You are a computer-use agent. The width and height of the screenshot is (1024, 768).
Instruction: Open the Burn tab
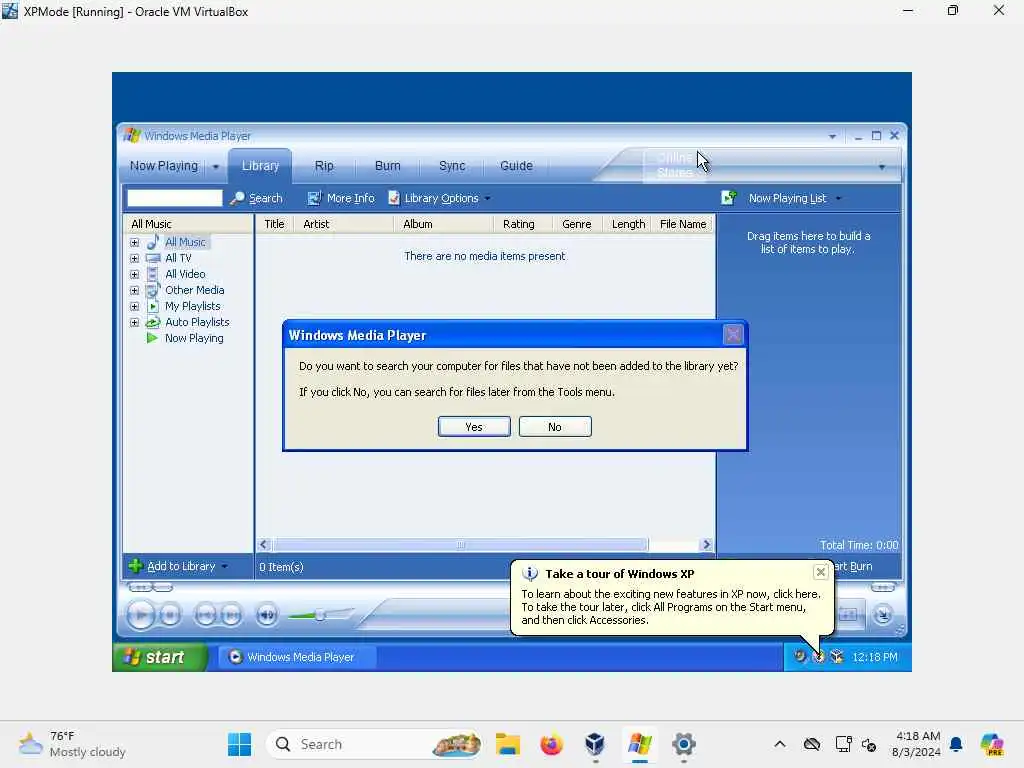pyautogui.click(x=387, y=166)
